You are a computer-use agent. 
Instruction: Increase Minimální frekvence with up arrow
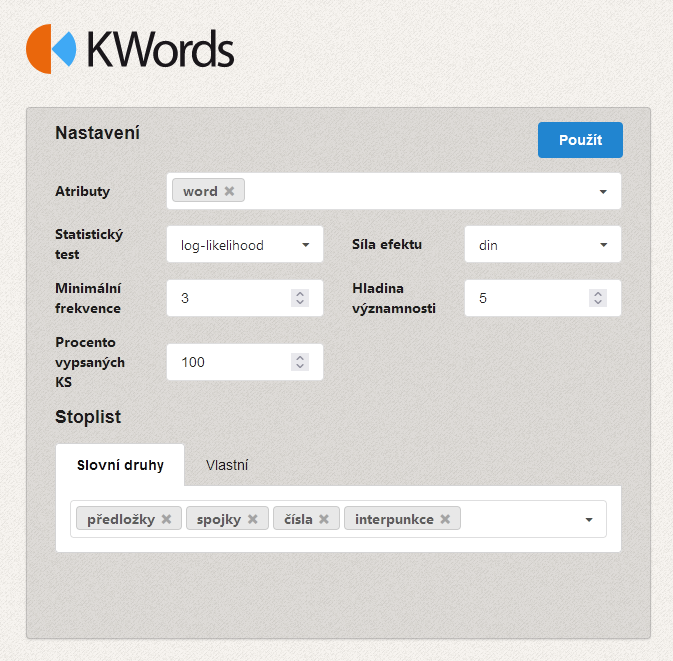(x=300, y=294)
